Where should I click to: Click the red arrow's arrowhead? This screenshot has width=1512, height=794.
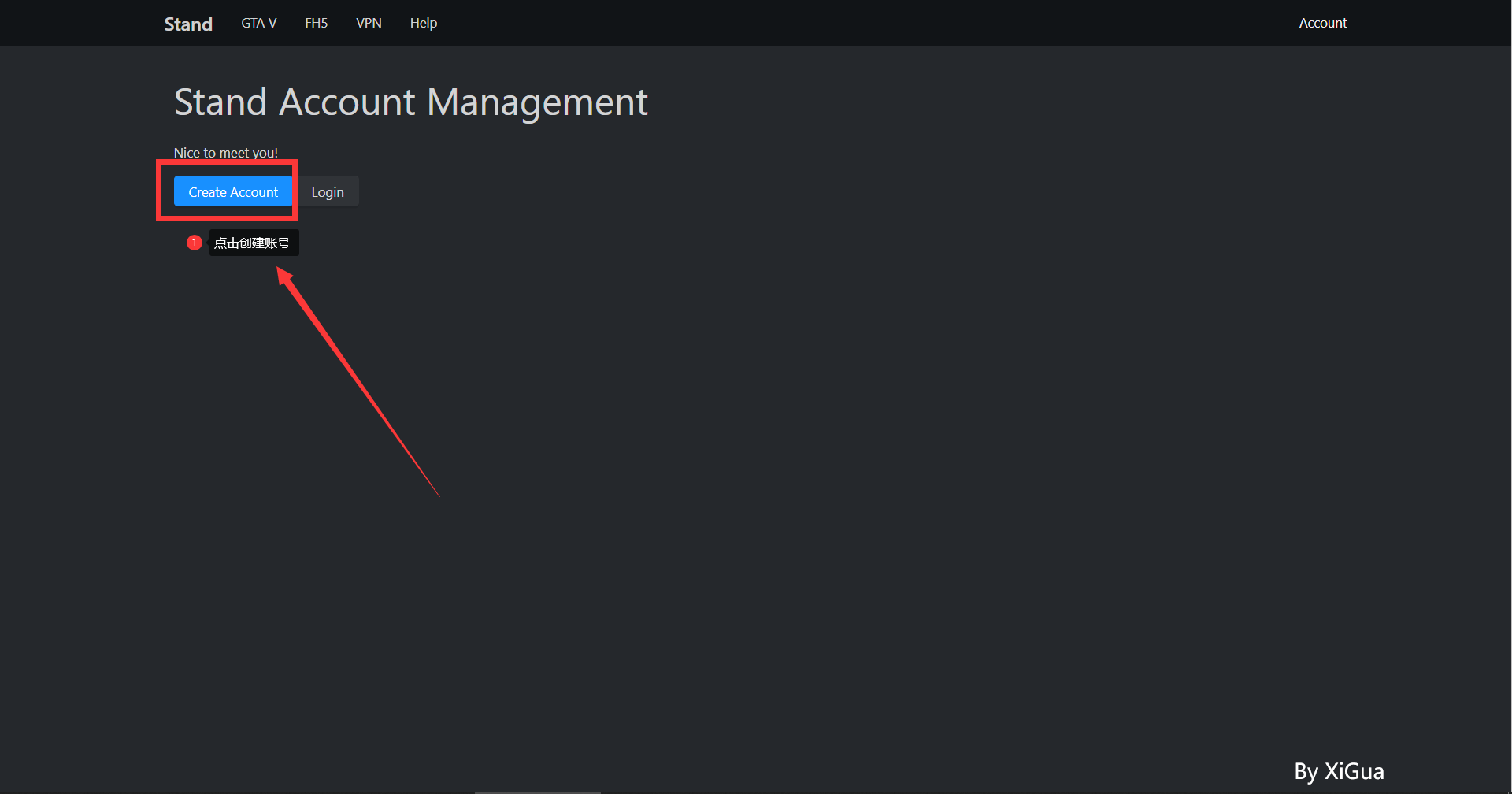tap(283, 276)
